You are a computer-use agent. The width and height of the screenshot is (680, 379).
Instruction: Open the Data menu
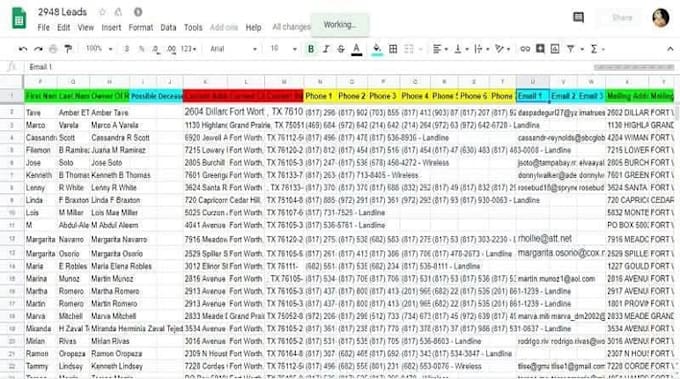[x=168, y=27]
